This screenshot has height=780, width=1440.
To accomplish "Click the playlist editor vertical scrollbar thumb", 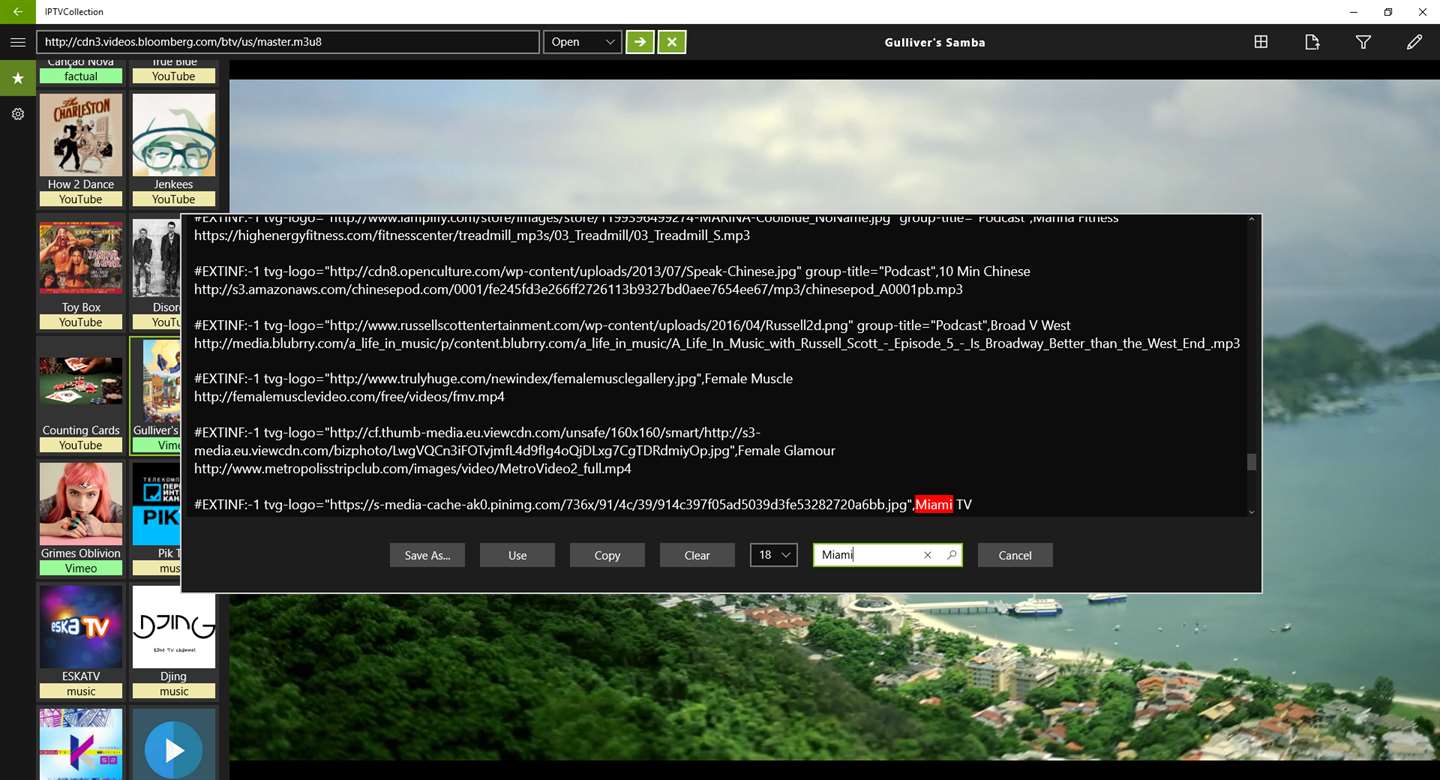I will (1251, 462).
